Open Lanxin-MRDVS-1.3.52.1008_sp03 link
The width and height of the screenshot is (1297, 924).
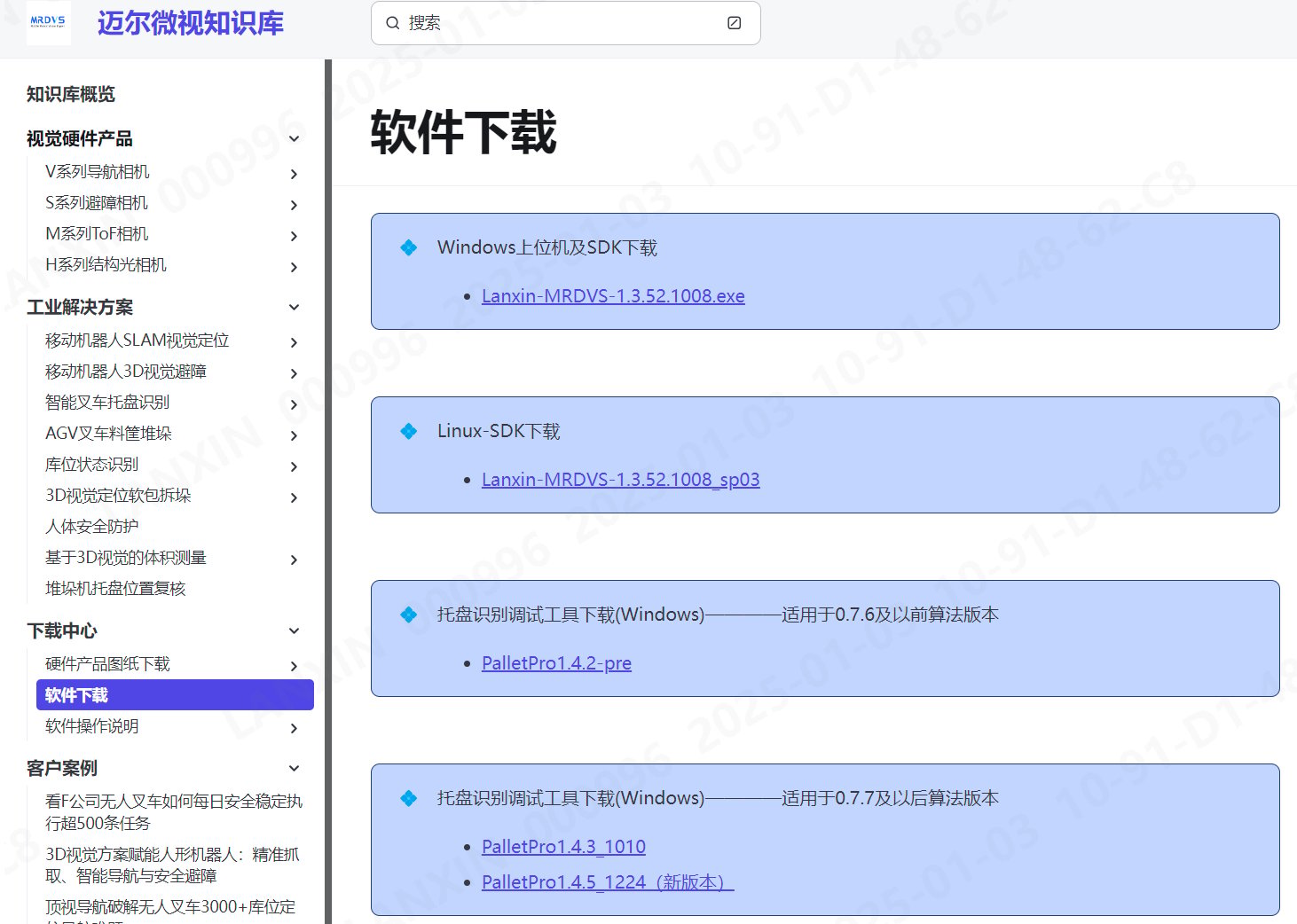coord(621,480)
